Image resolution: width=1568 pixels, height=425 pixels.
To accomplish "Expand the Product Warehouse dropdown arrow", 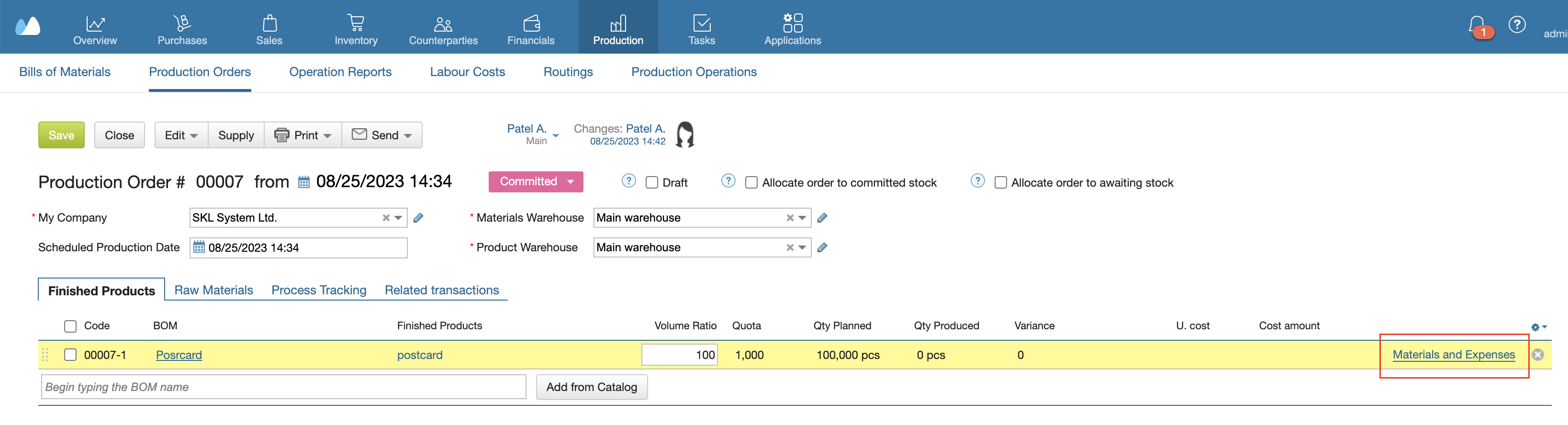I will (x=803, y=248).
